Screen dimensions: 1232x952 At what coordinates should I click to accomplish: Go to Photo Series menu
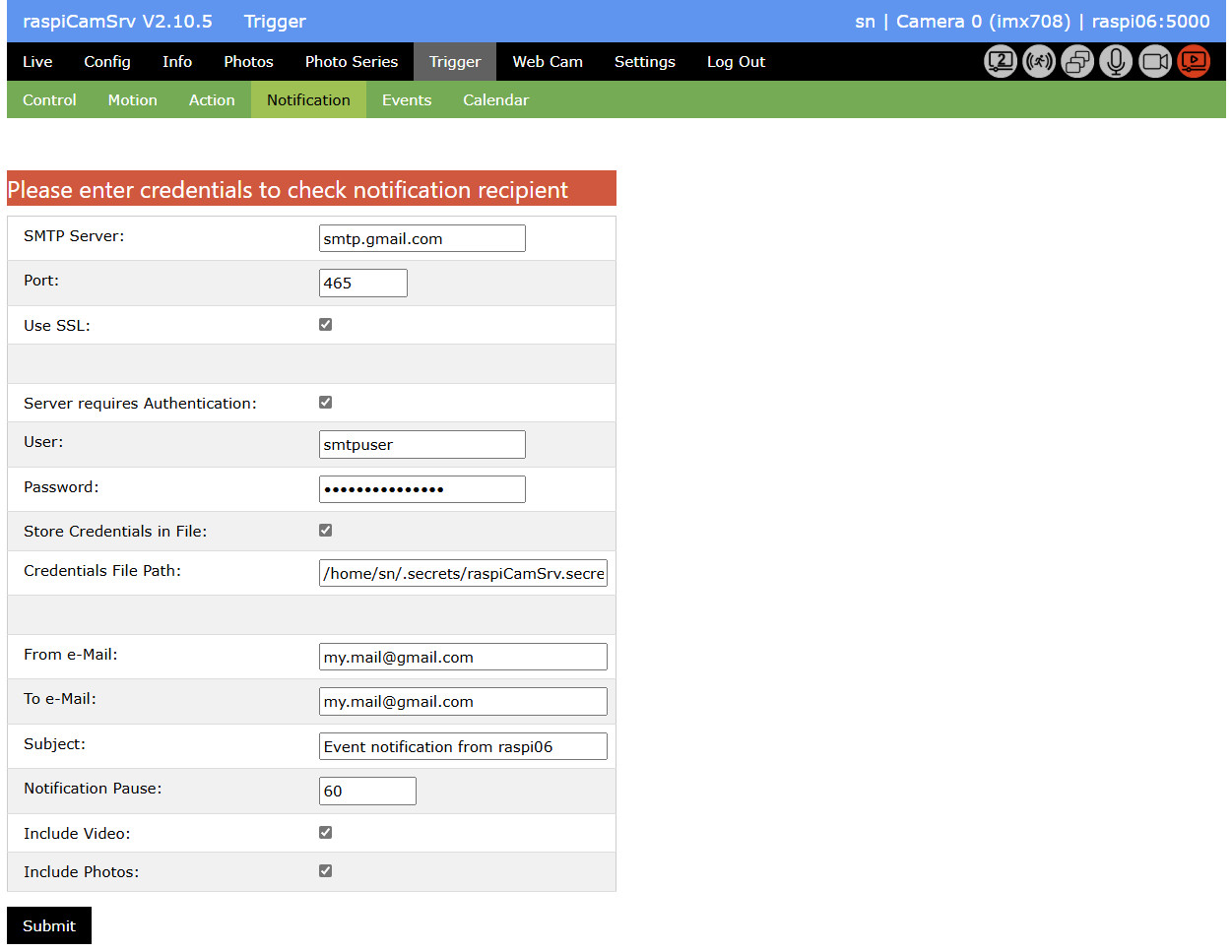click(352, 62)
